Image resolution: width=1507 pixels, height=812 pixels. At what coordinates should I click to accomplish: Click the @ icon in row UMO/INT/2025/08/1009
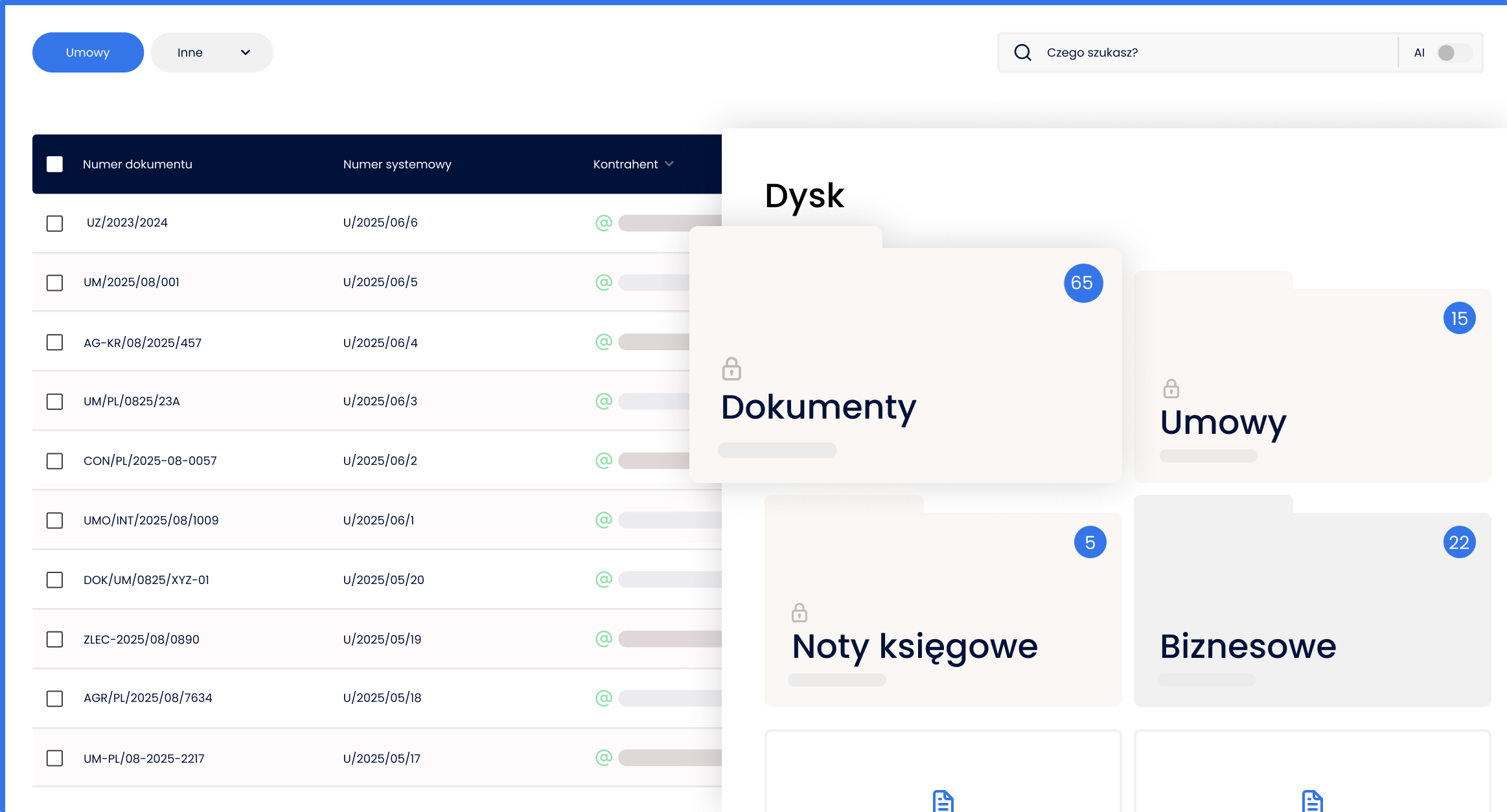pos(604,520)
